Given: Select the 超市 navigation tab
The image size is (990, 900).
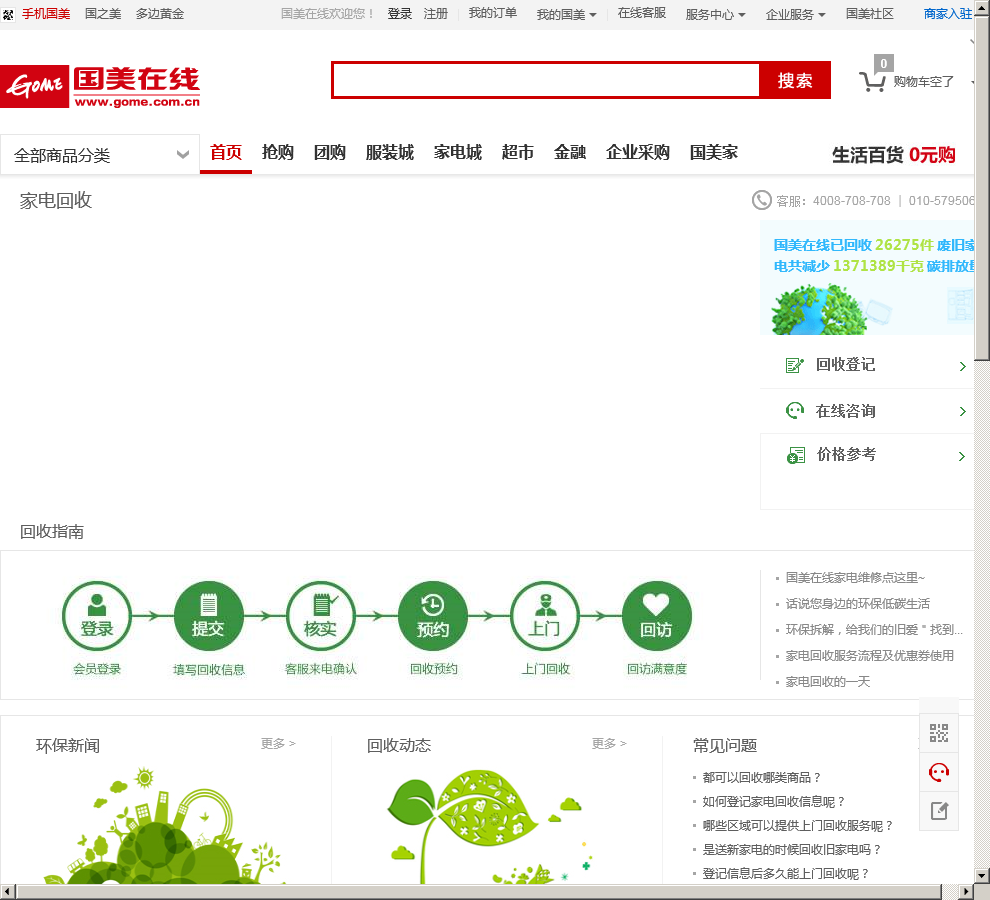Looking at the screenshot, I should tap(518, 153).
